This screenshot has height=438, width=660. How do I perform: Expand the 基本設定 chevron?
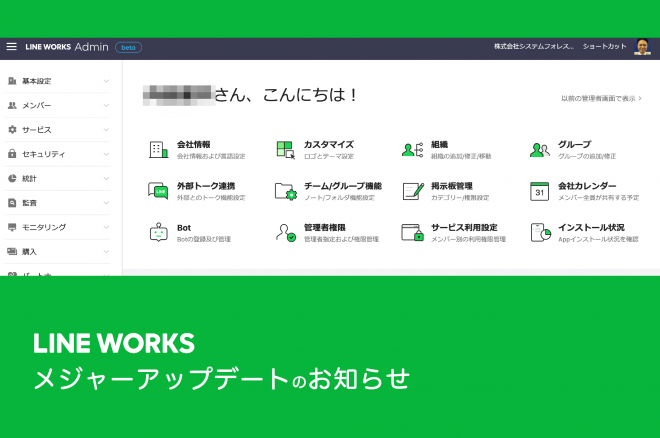pos(106,81)
